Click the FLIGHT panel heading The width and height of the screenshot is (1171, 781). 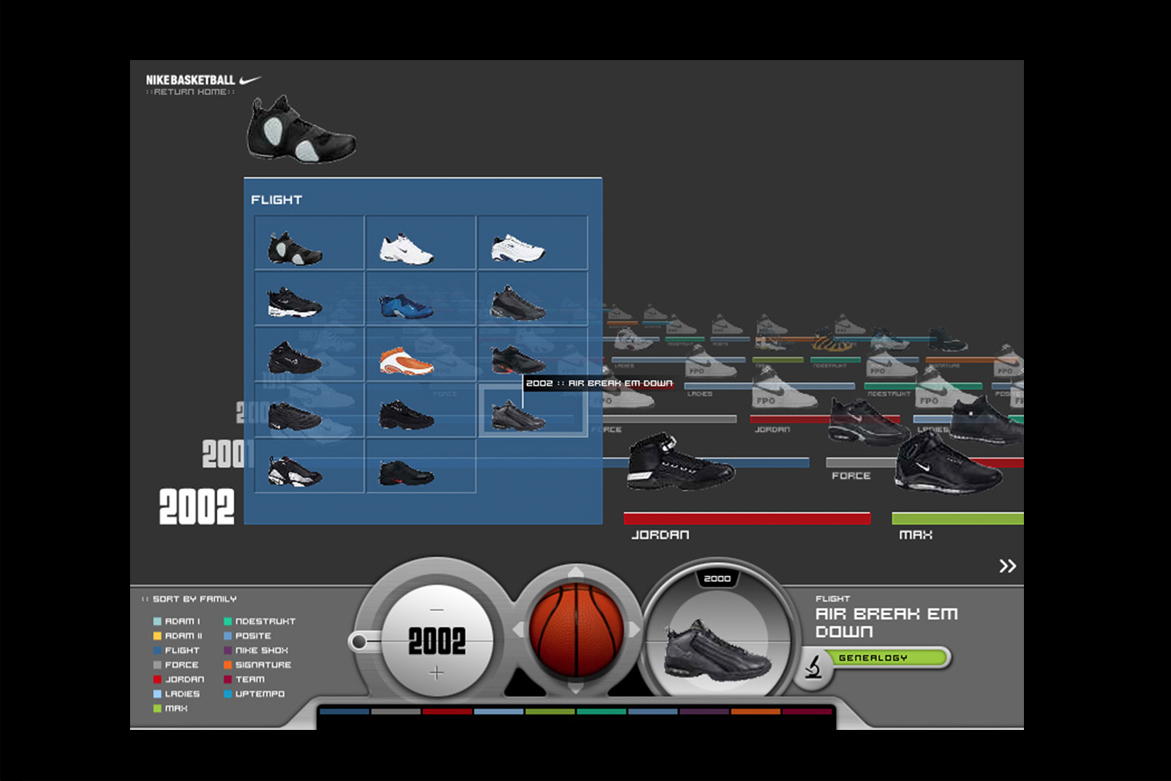tap(276, 200)
